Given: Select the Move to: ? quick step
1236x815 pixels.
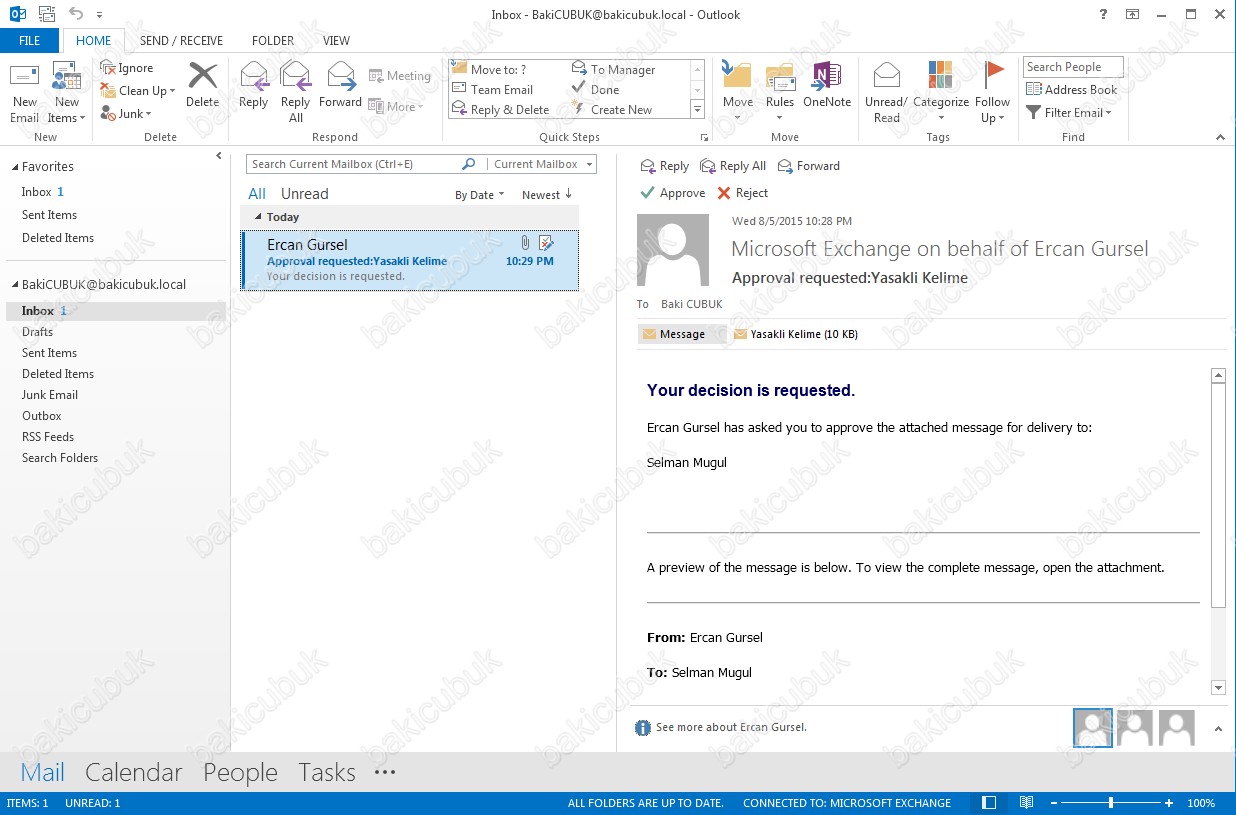Looking at the screenshot, I should (490, 69).
